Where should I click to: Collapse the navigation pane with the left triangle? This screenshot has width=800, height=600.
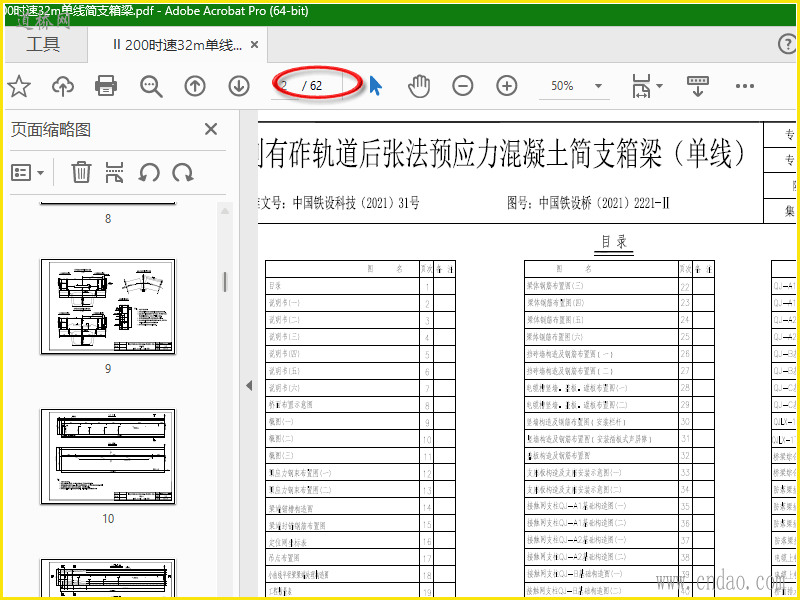pyautogui.click(x=249, y=386)
